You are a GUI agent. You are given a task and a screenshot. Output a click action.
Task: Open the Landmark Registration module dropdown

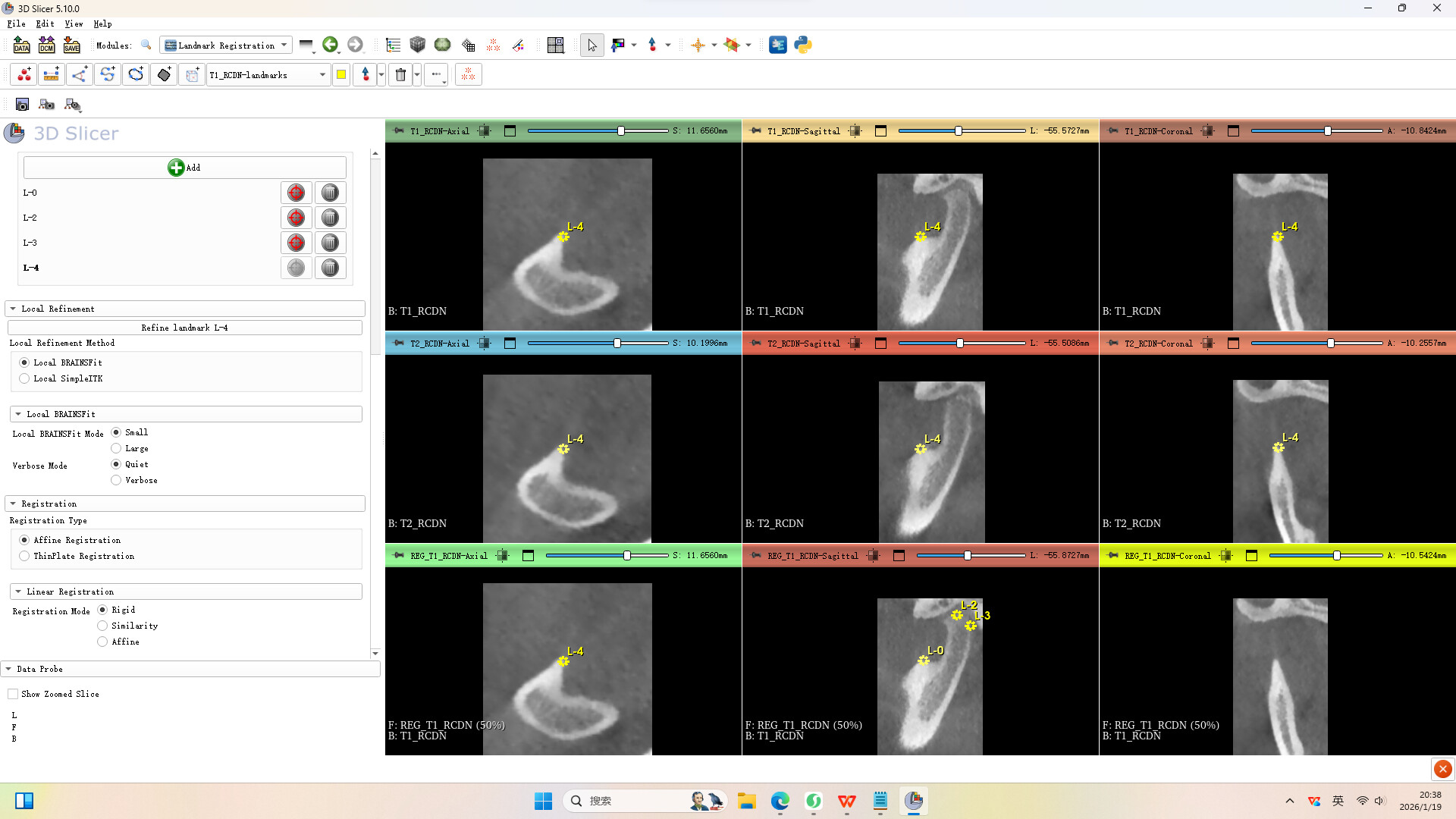click(226, 45)
